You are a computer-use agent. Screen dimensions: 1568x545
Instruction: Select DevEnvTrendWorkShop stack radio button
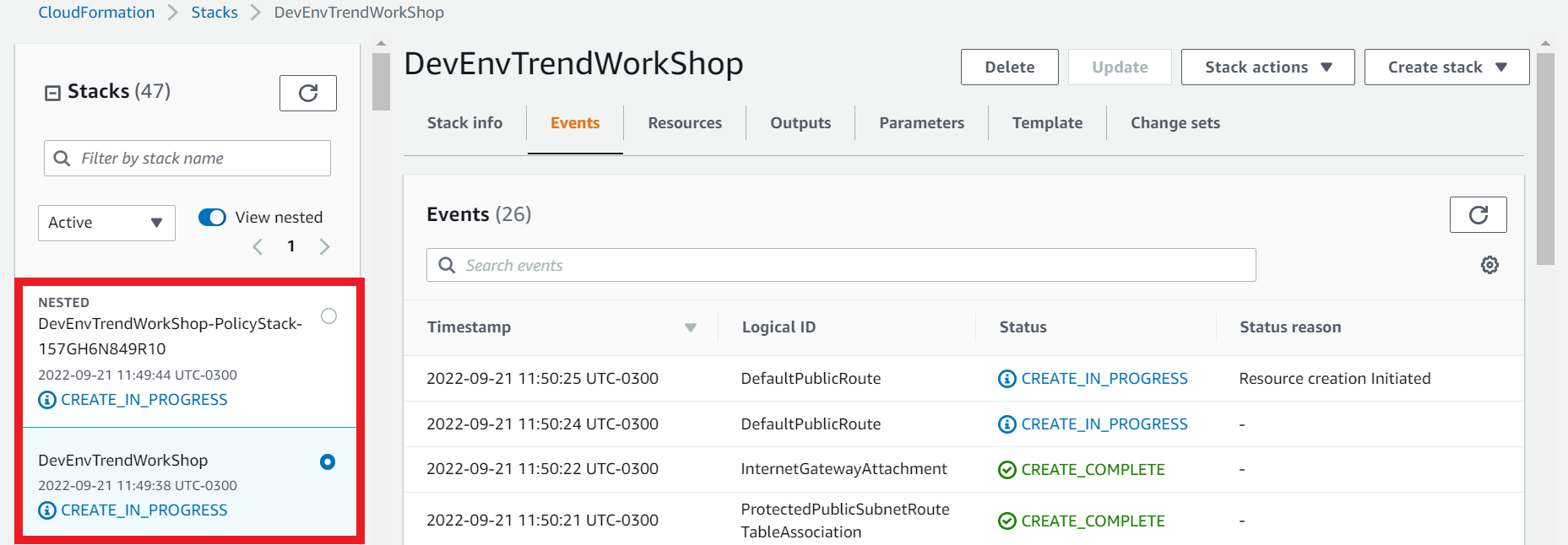(x=328, y=461)
